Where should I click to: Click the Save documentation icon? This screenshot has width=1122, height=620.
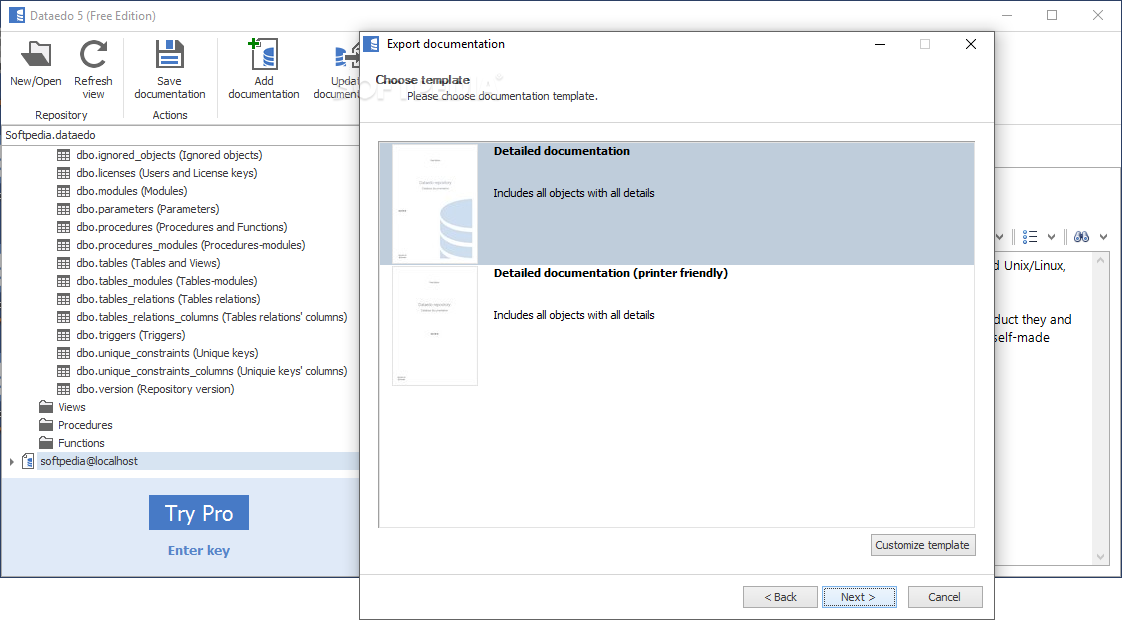170,55
